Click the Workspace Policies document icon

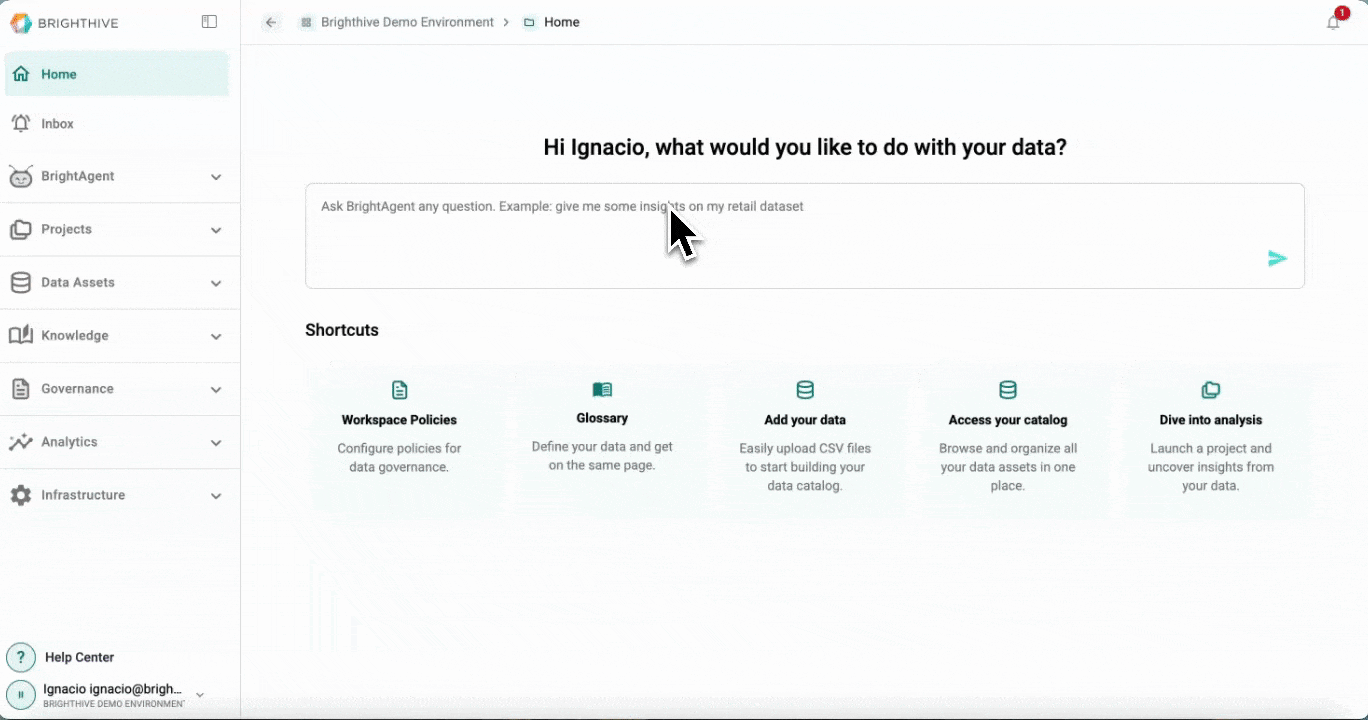click(399, 390)
